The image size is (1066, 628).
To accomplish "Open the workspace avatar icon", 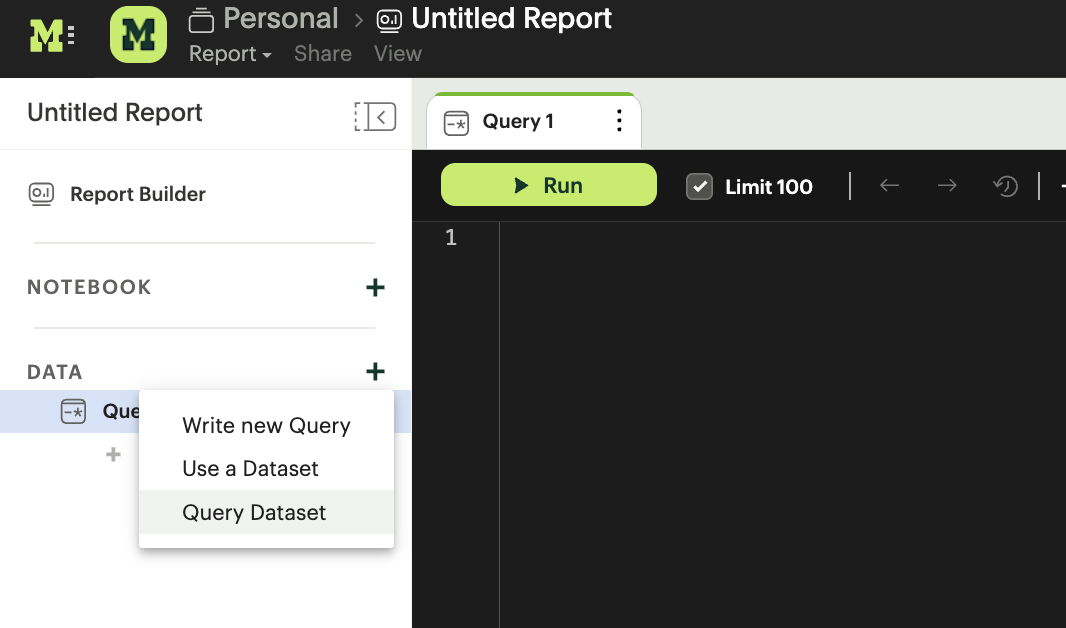I will click(x=138, y=34).
